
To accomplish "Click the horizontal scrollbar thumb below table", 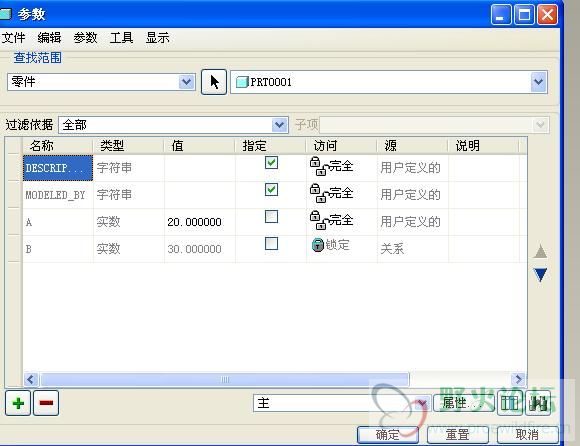I will click(225, 379).
